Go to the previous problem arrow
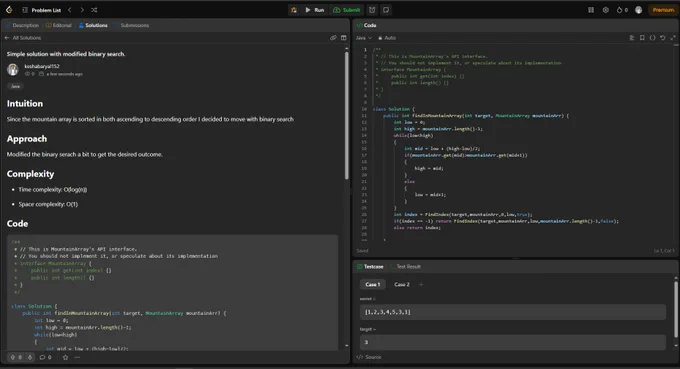The width and height of the screenshot is (680, 369). point(70,10)
